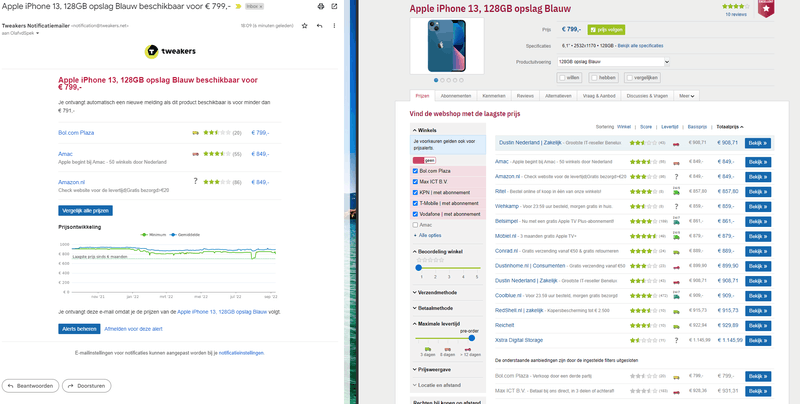The height and width of the screenshot is (404, 800).
Task: Remove the Inbox label with its x
Action: (x=260, y=7)
